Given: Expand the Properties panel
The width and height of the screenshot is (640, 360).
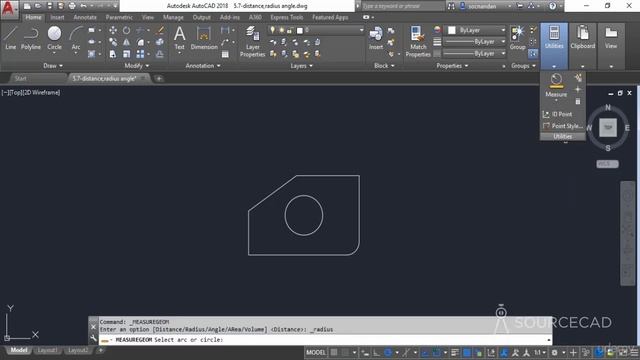Looking at the screenshot, I should coord(452,66).
